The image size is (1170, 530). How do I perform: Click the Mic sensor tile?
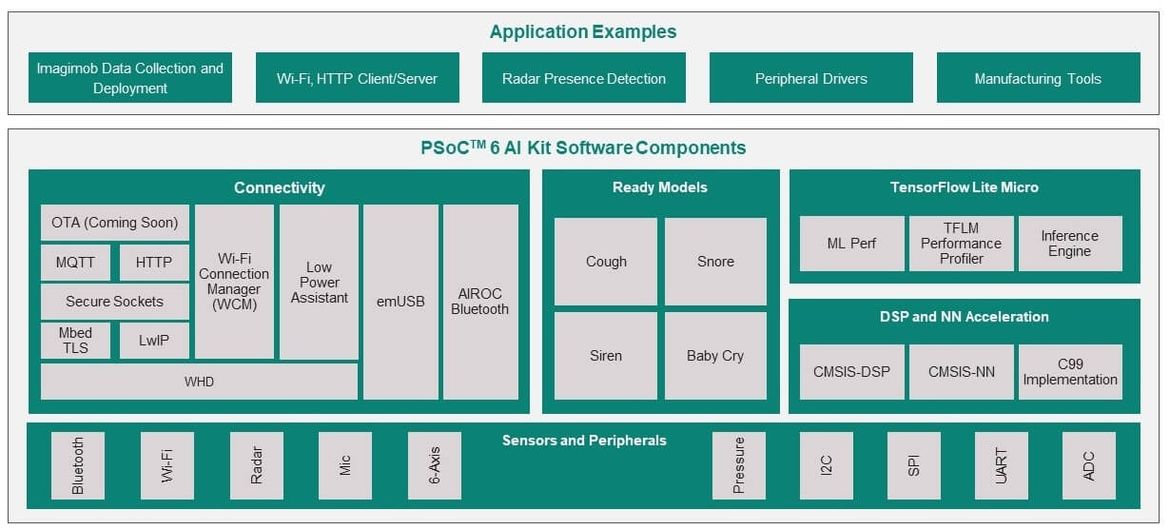tap(345, 466)
